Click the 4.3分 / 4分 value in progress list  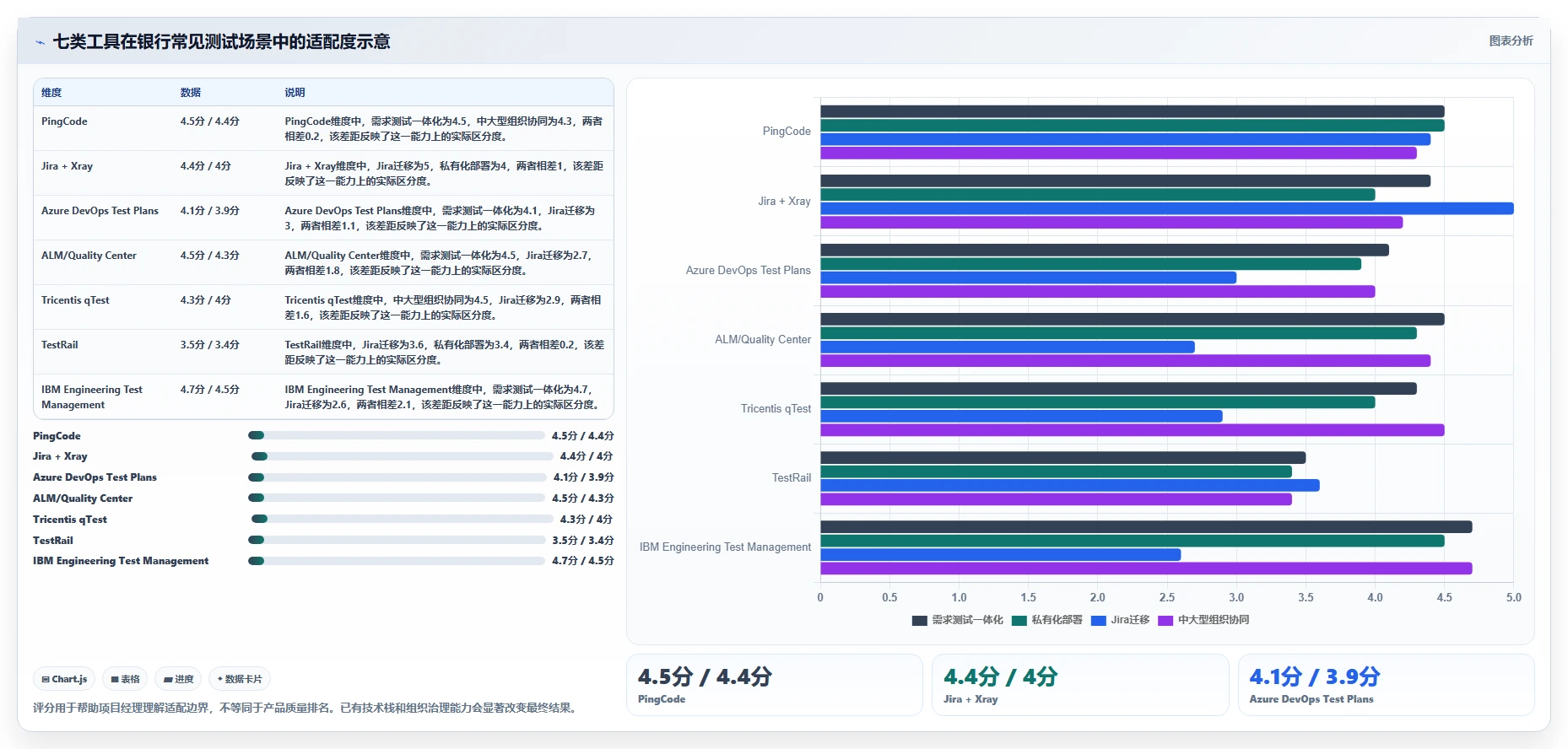coord(587,520)
